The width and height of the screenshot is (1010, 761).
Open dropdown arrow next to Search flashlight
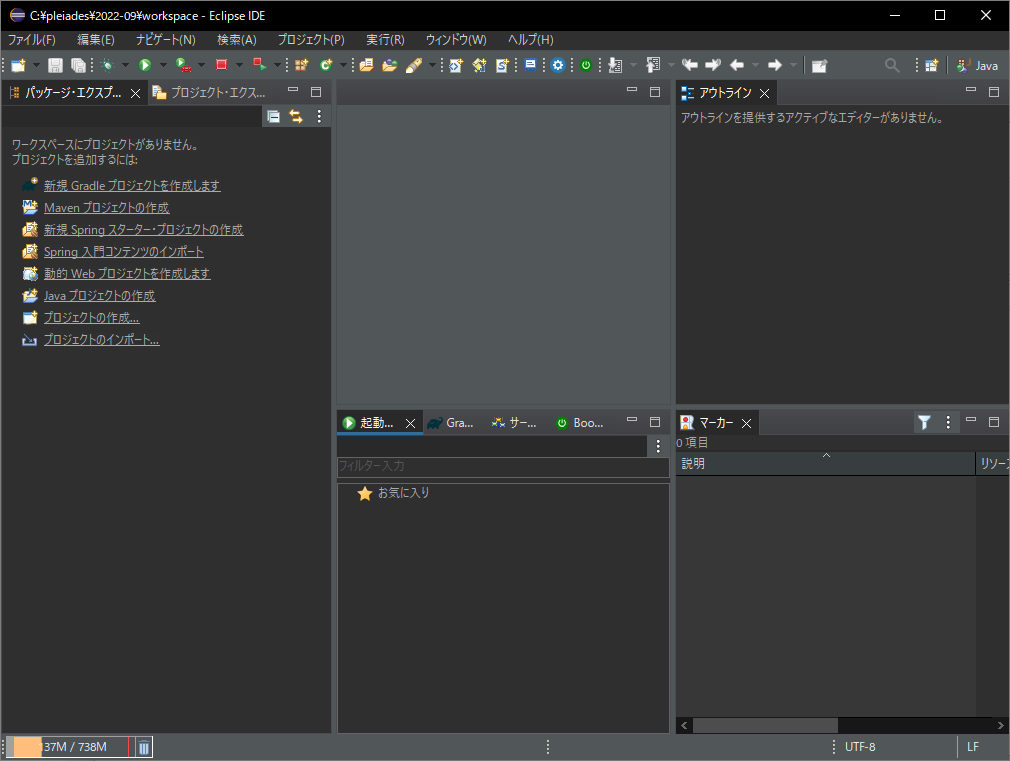click(432, 65)
